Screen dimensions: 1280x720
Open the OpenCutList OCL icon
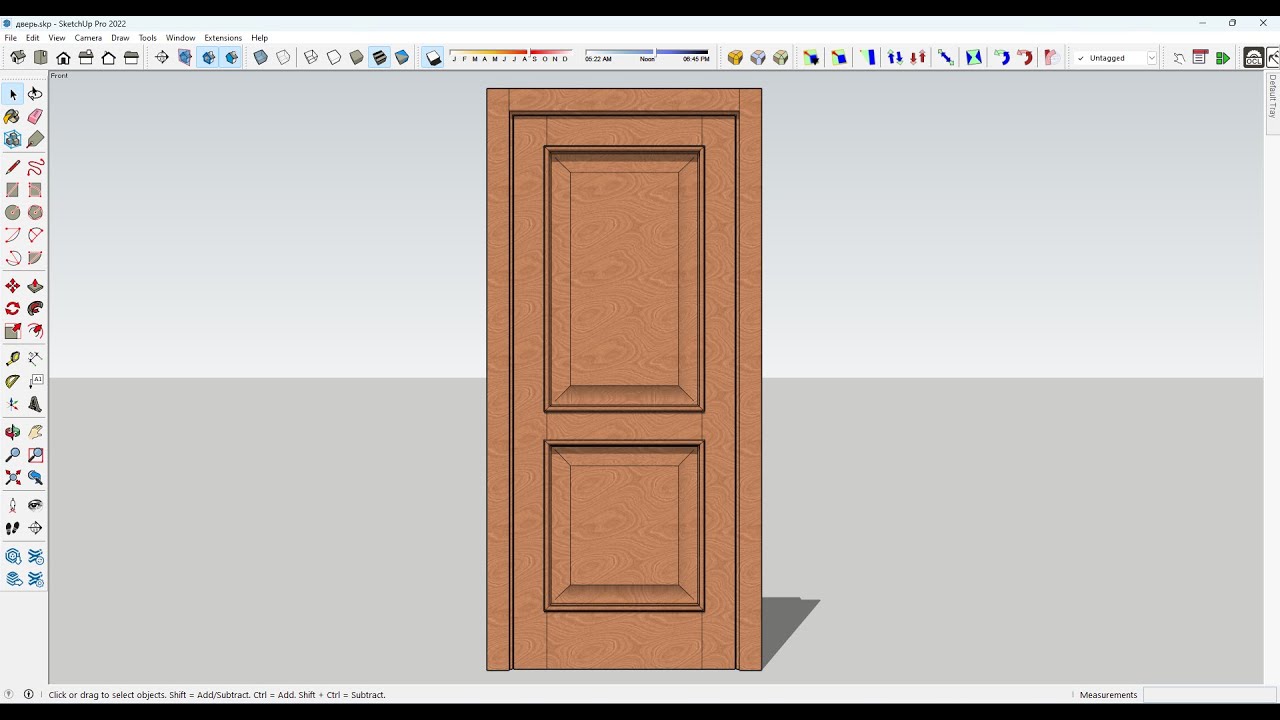tap(1253, 58)
